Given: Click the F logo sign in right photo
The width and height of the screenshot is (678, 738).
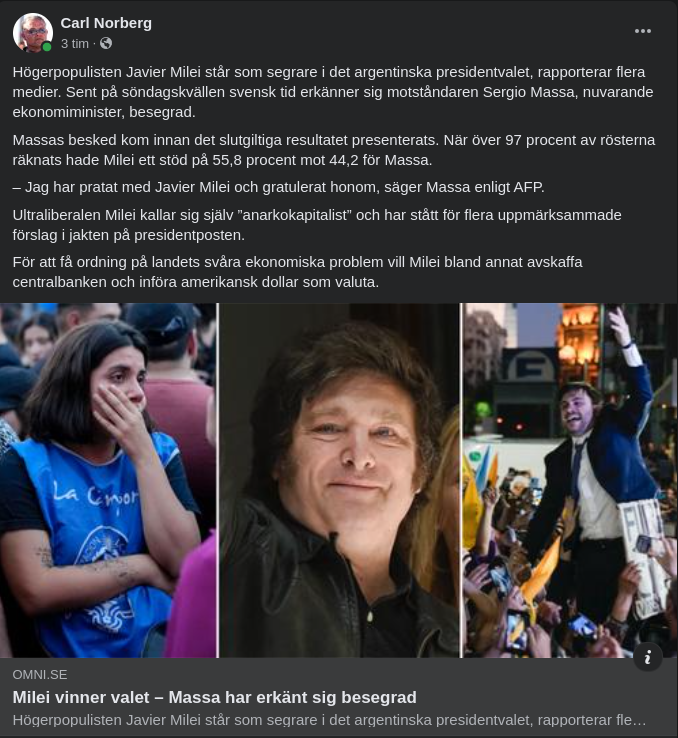Looking at the screenshot, I should (531, 366).
